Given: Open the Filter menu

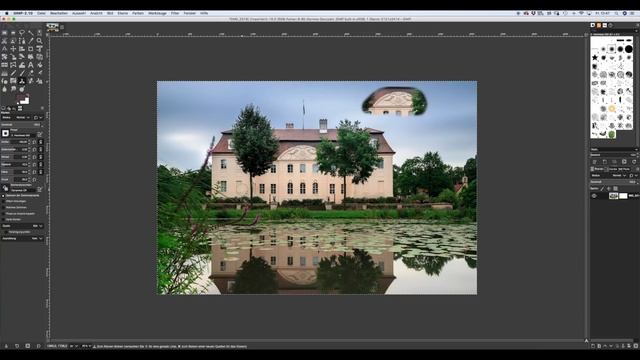Looking at the screenshot, I should point(175,13).
